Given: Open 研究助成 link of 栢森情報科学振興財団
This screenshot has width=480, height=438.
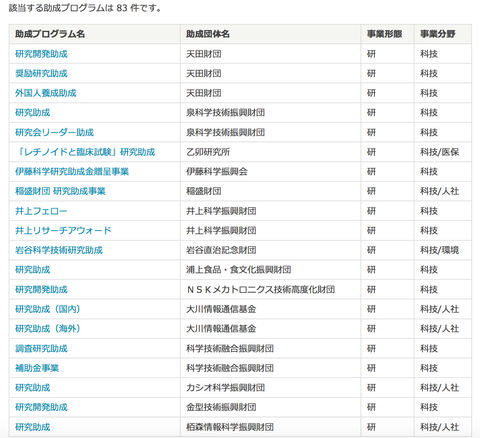Looking at the screenshot, I should tap(33, 427).
